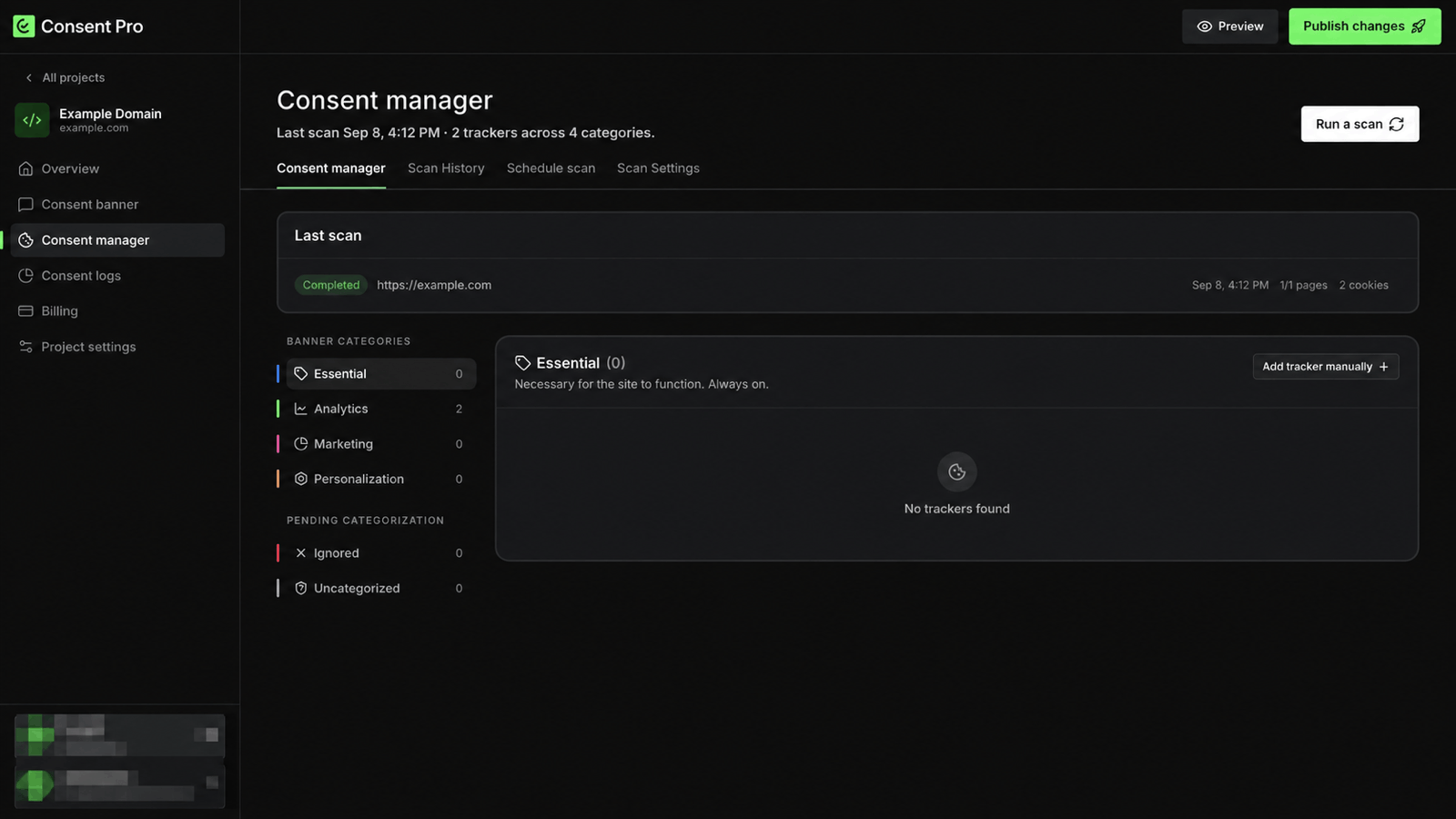Open Consent banner in sidebar

[x=117, y=205]
